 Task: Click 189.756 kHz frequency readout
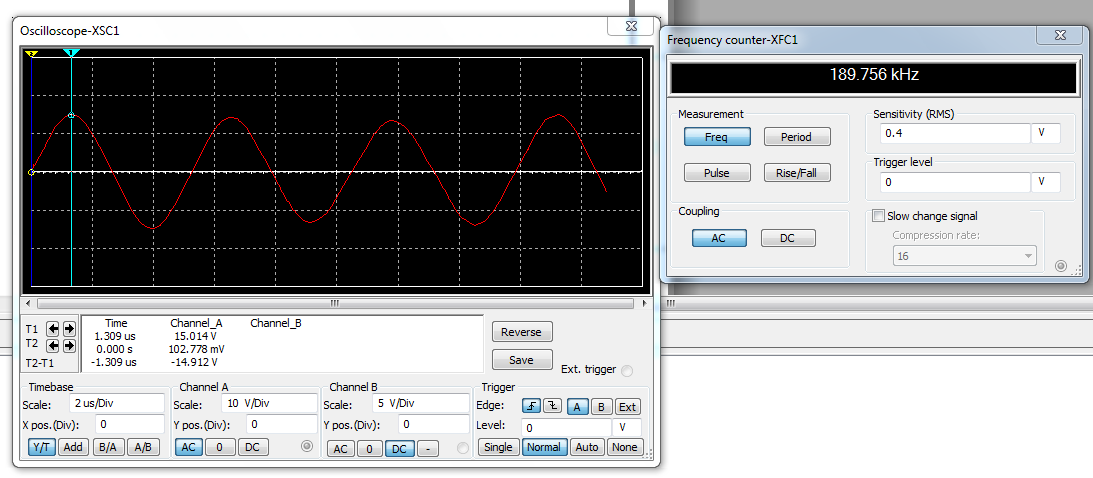pyautogui.click(x=873, y=75)
